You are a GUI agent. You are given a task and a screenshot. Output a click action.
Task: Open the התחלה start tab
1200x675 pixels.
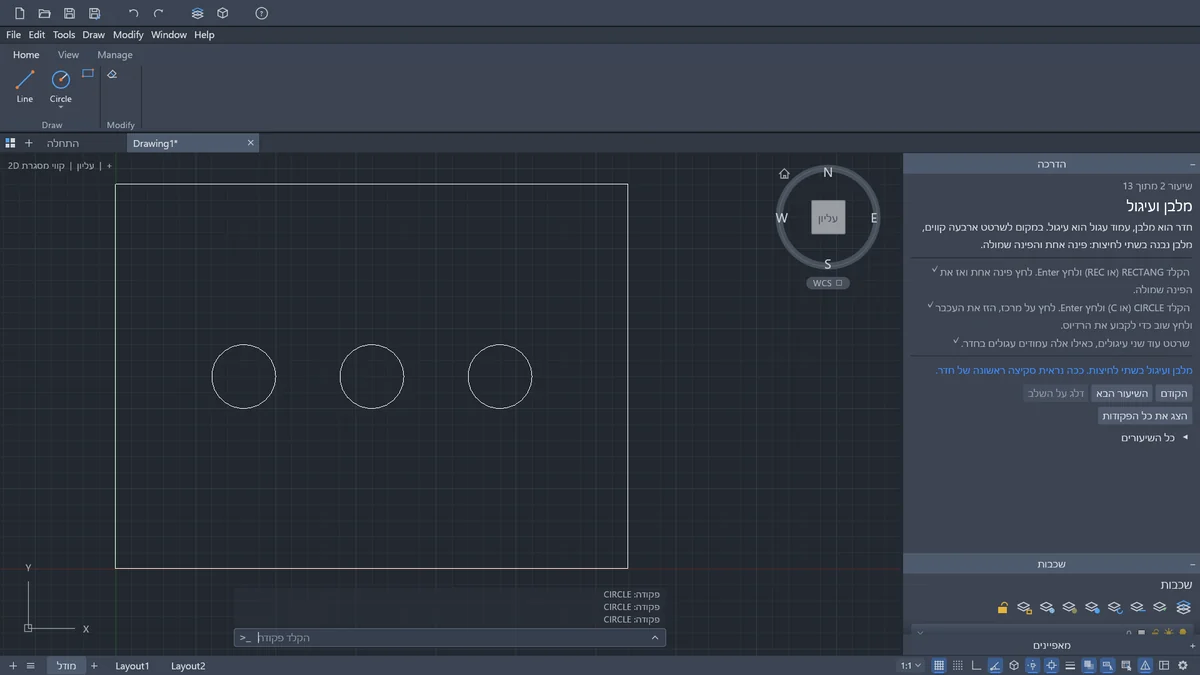coord(63,143)
